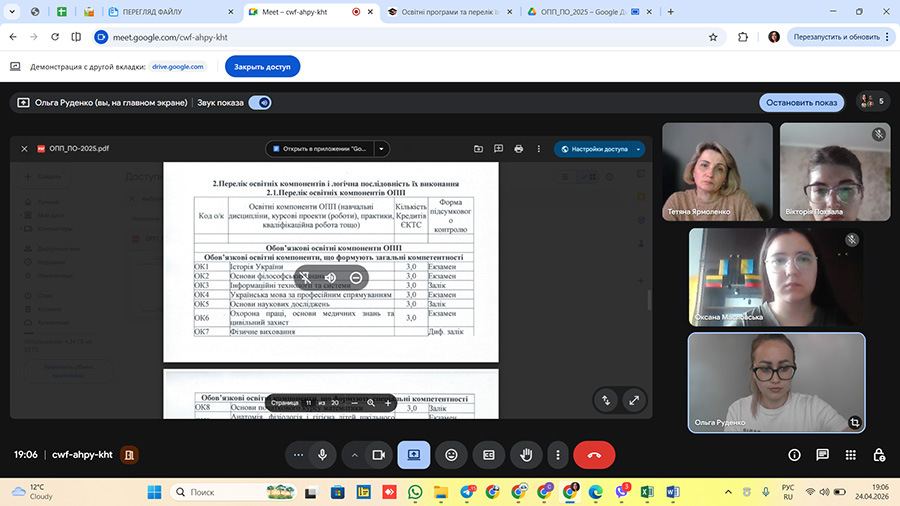This screenshot has width=900, height=506.
Task: Open the tab search dropdown arrow
Action: pos(11,11)
